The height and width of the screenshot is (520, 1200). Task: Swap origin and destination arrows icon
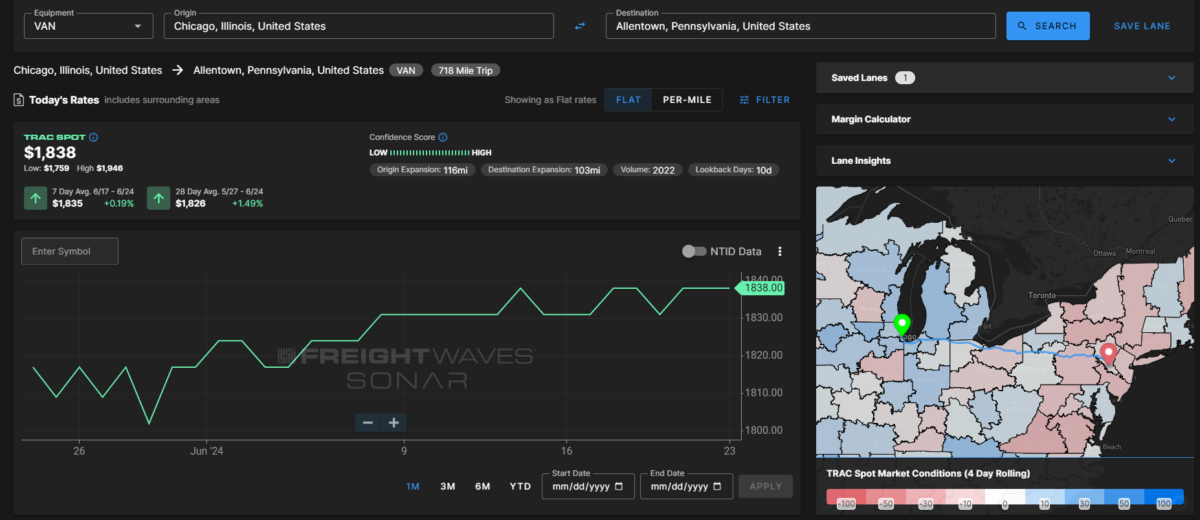(579, 26)
